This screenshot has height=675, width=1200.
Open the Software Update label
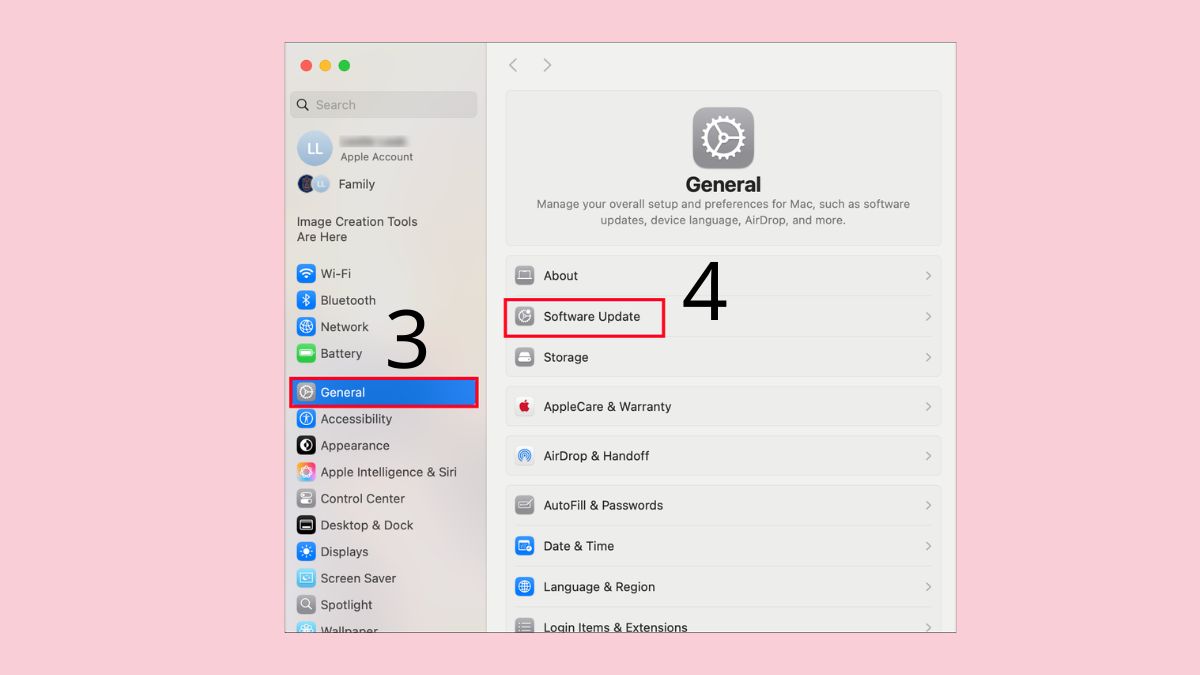(x=592, y=316)
